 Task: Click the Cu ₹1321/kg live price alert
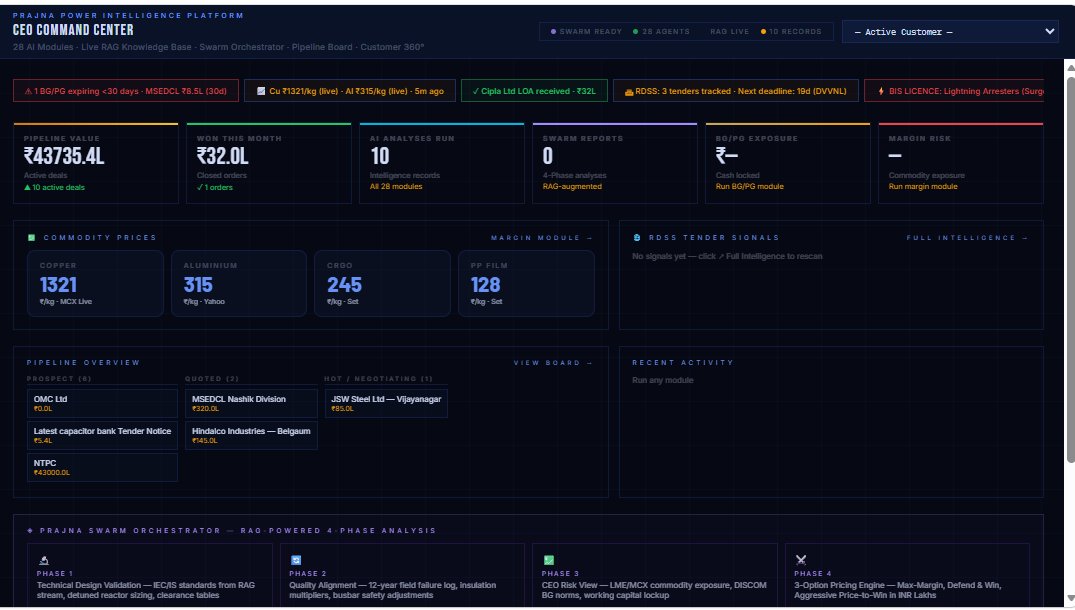[x=350, y=90]
